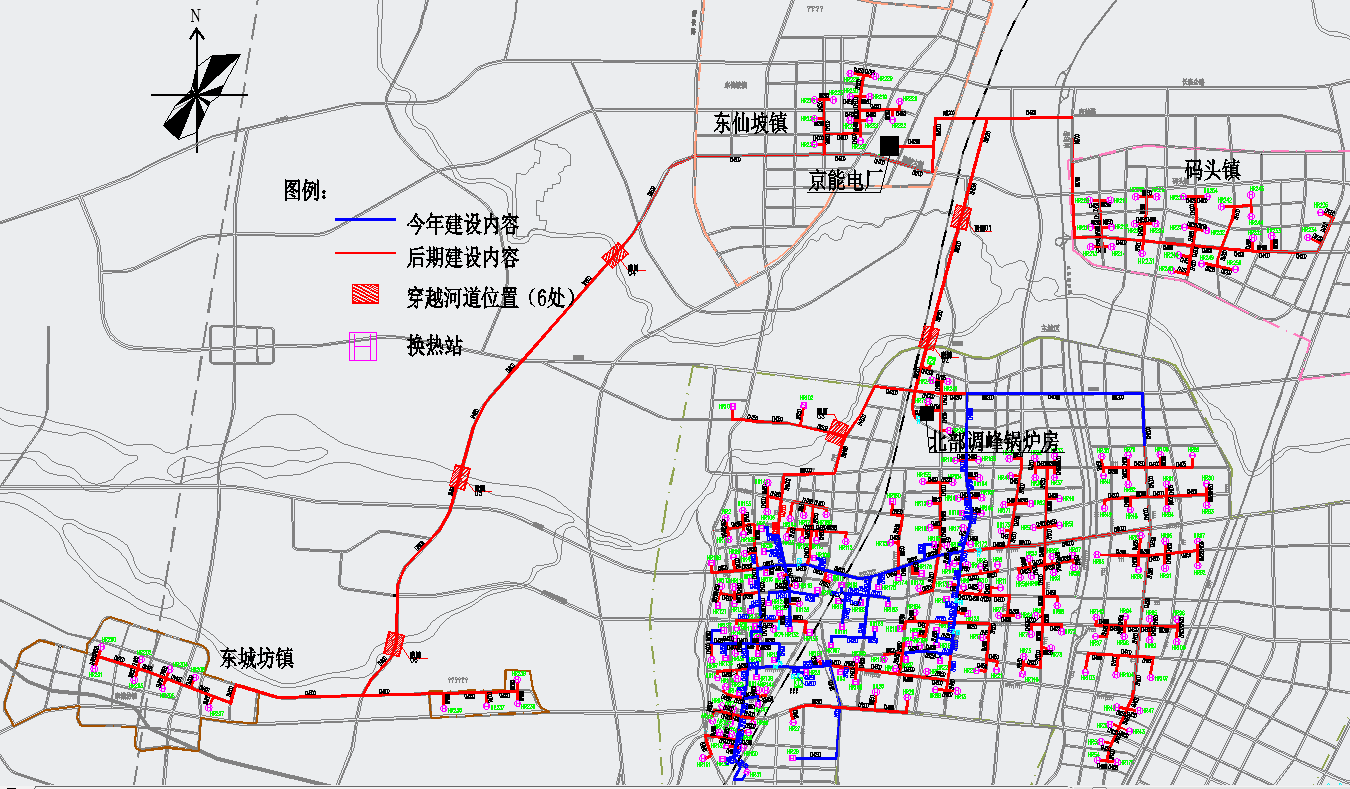Image resolution: width=1350 pixels, height=789 pixels.
Task: Click the black square marking 北部调峰锅炉房
Action: [927, 413]
